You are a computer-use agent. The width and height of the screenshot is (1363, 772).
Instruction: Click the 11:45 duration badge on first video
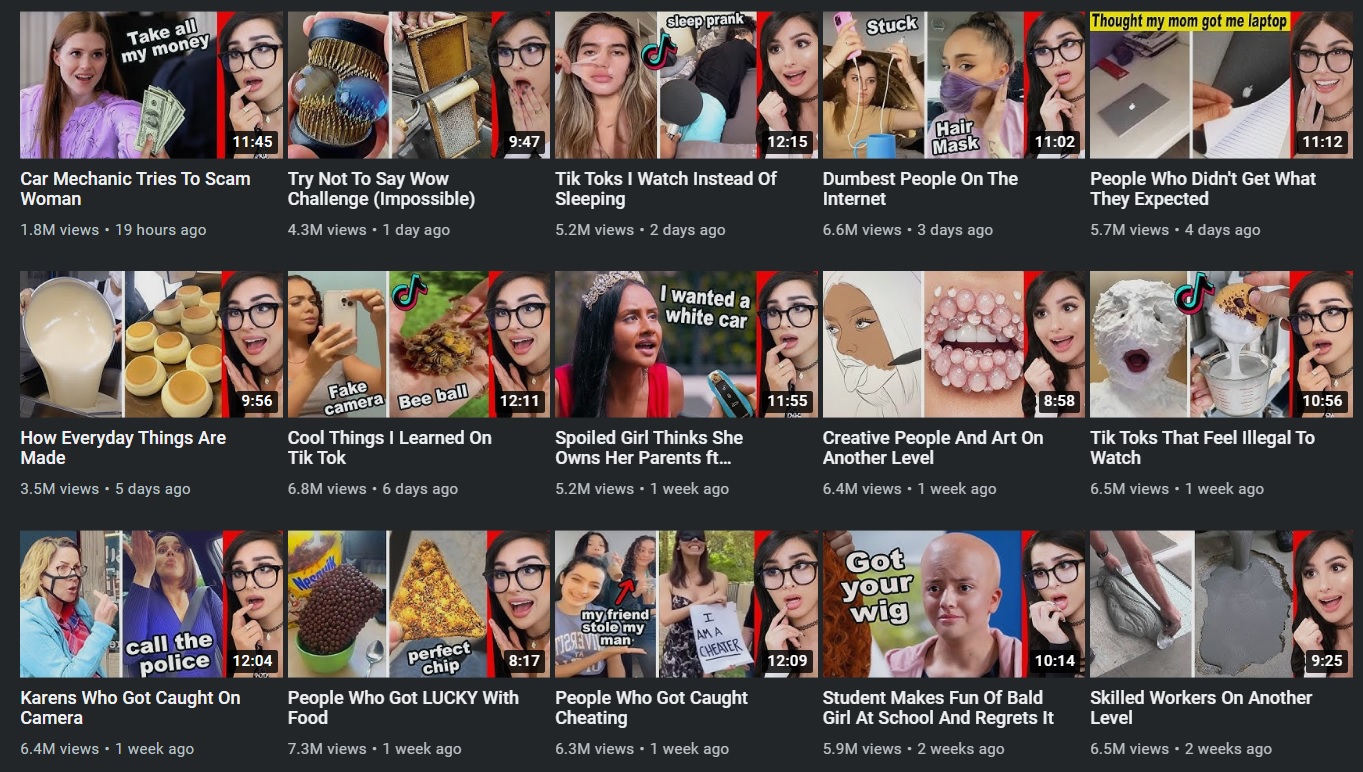(x=252, y=142)
